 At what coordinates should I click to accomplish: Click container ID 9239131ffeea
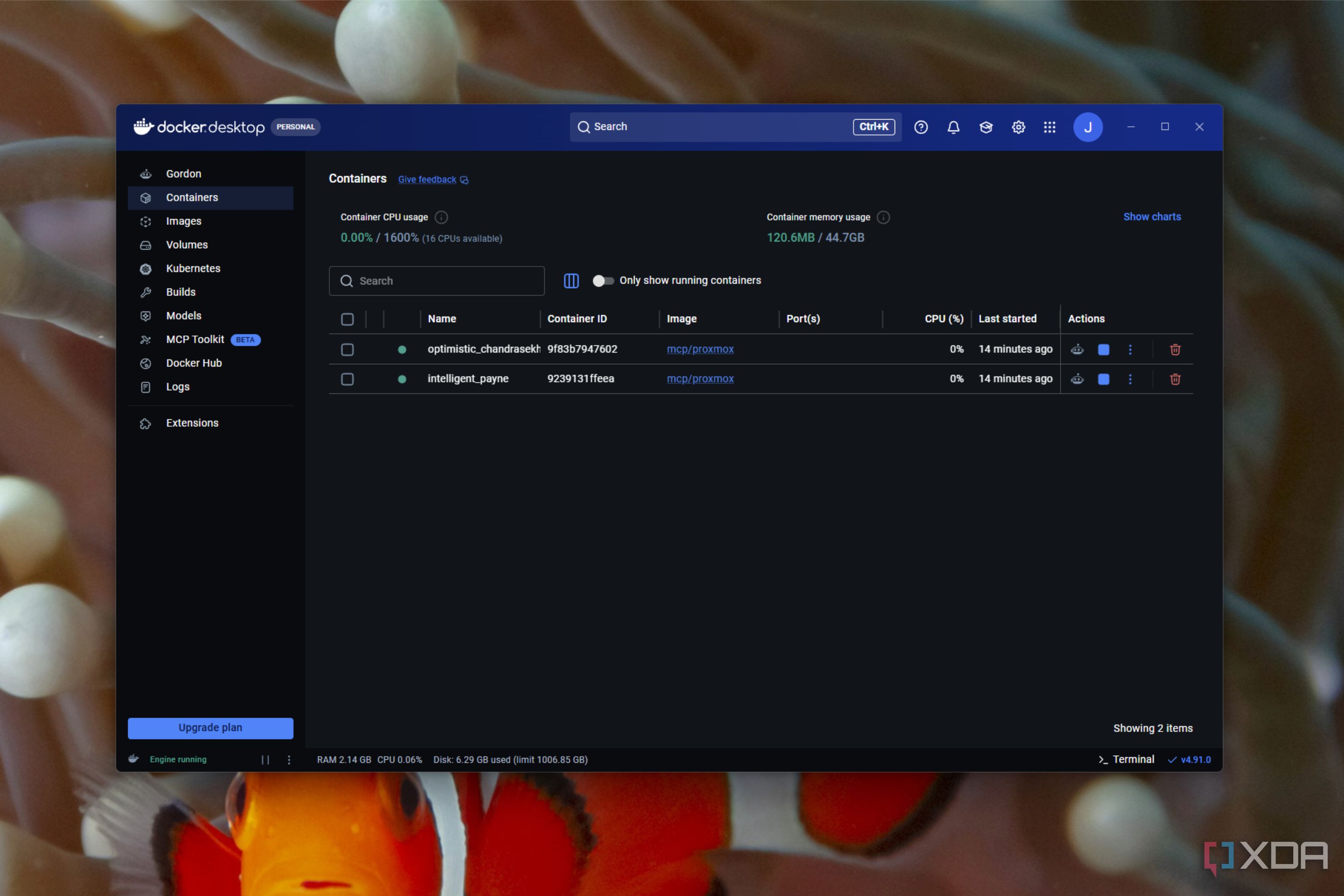pos(580,379)
